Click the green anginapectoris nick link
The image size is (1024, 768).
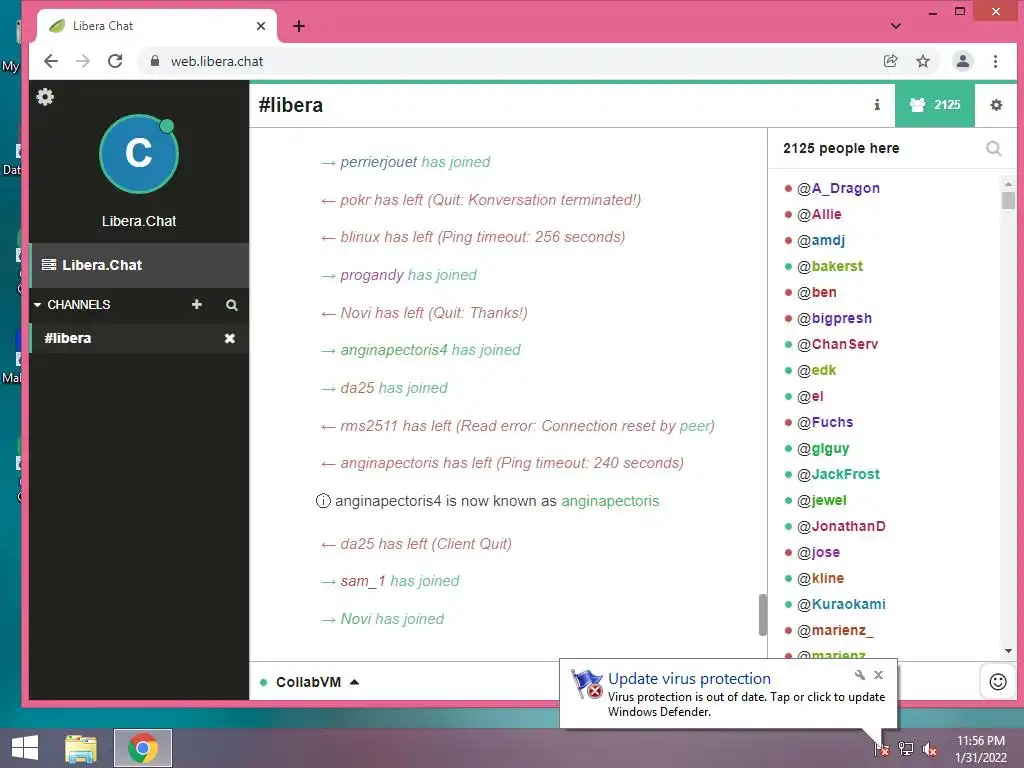click(x=610, y=501)
